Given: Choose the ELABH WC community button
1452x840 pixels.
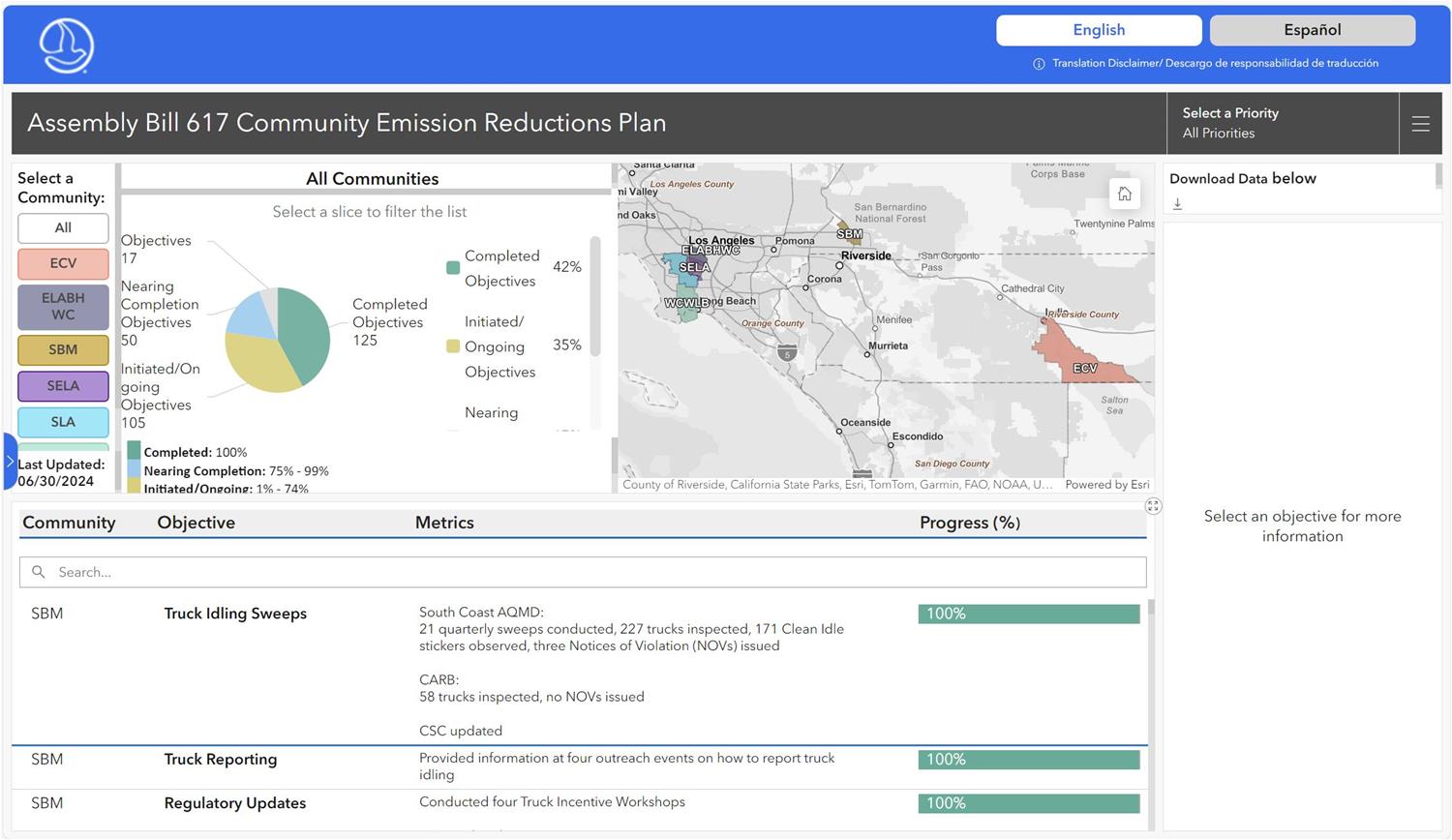Looking at the screenshot, I should pos(63,306).
